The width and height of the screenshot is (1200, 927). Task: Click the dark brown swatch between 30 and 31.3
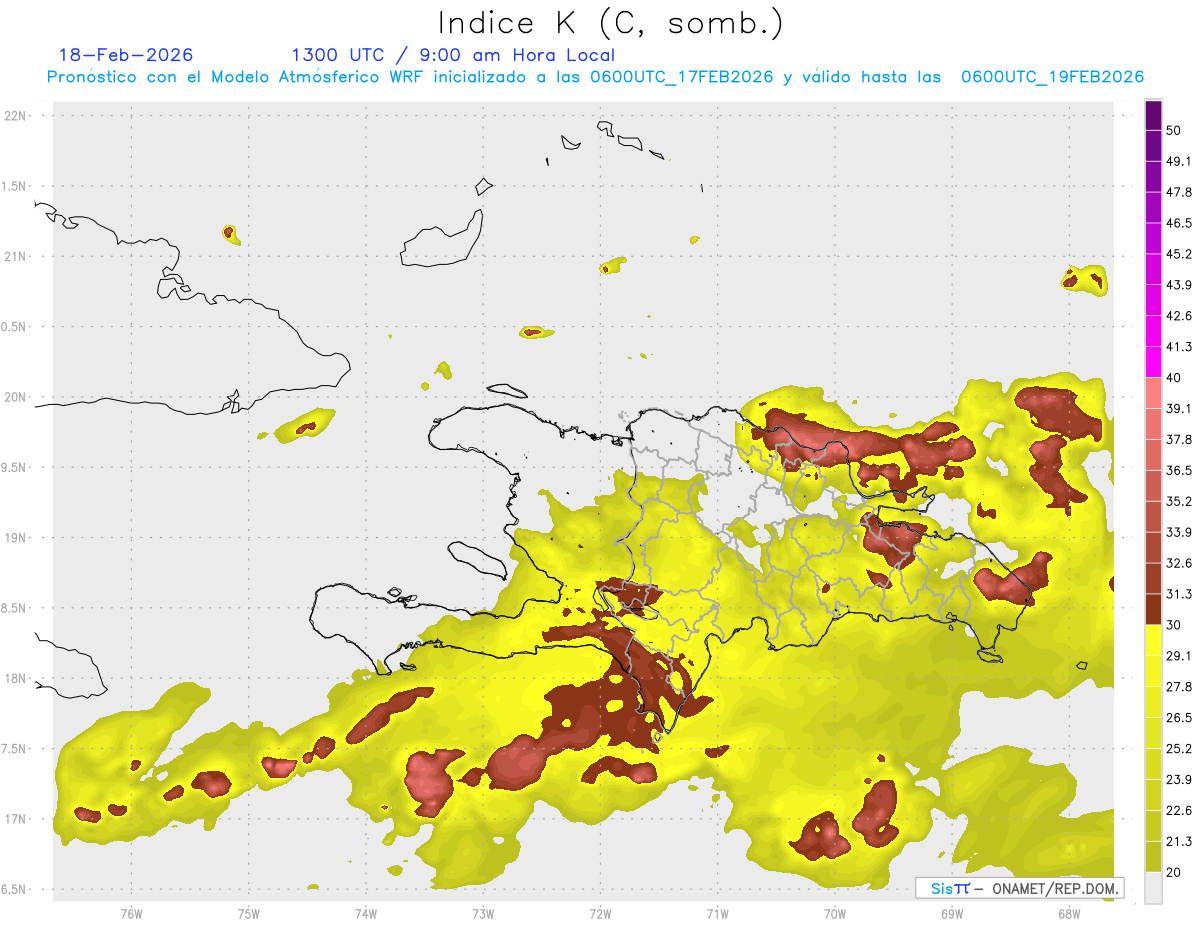pos(1153,609)
